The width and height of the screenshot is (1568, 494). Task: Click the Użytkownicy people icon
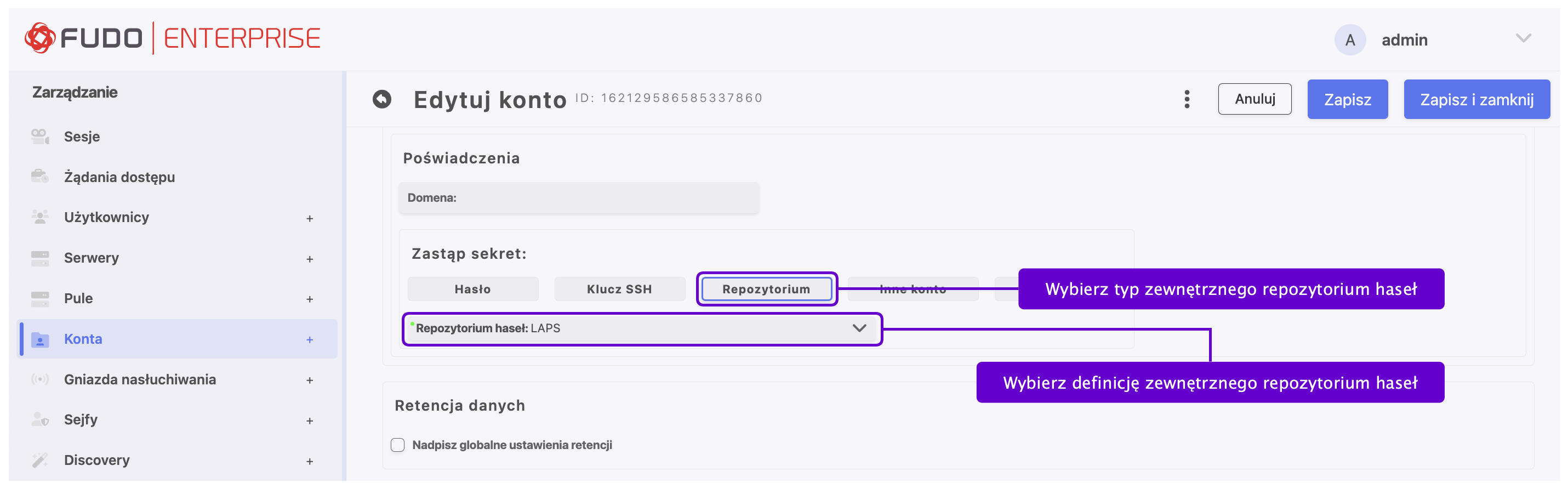pyautogui.click(x=40, y=218)
